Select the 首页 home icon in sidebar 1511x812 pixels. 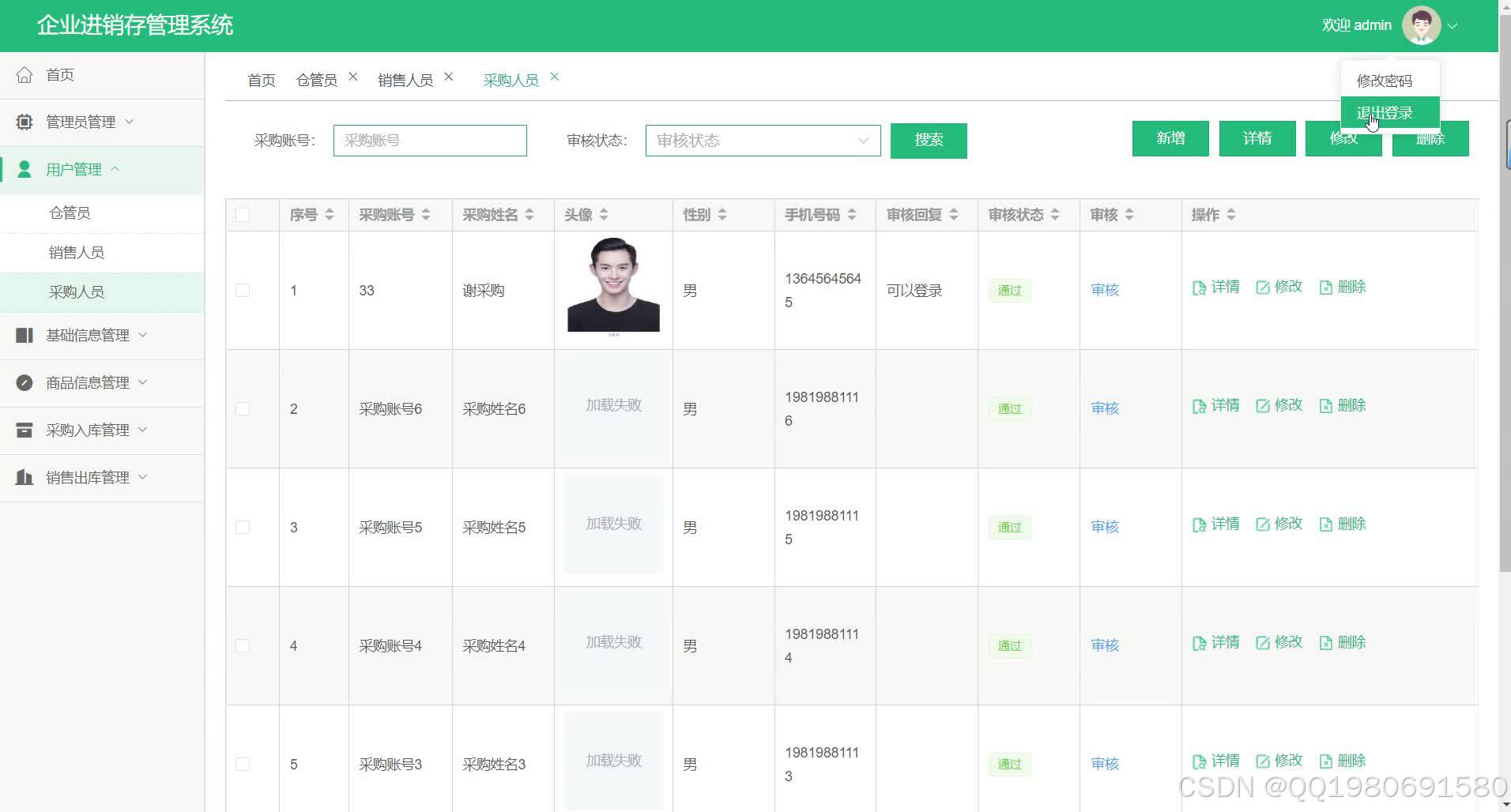[24, 74]
